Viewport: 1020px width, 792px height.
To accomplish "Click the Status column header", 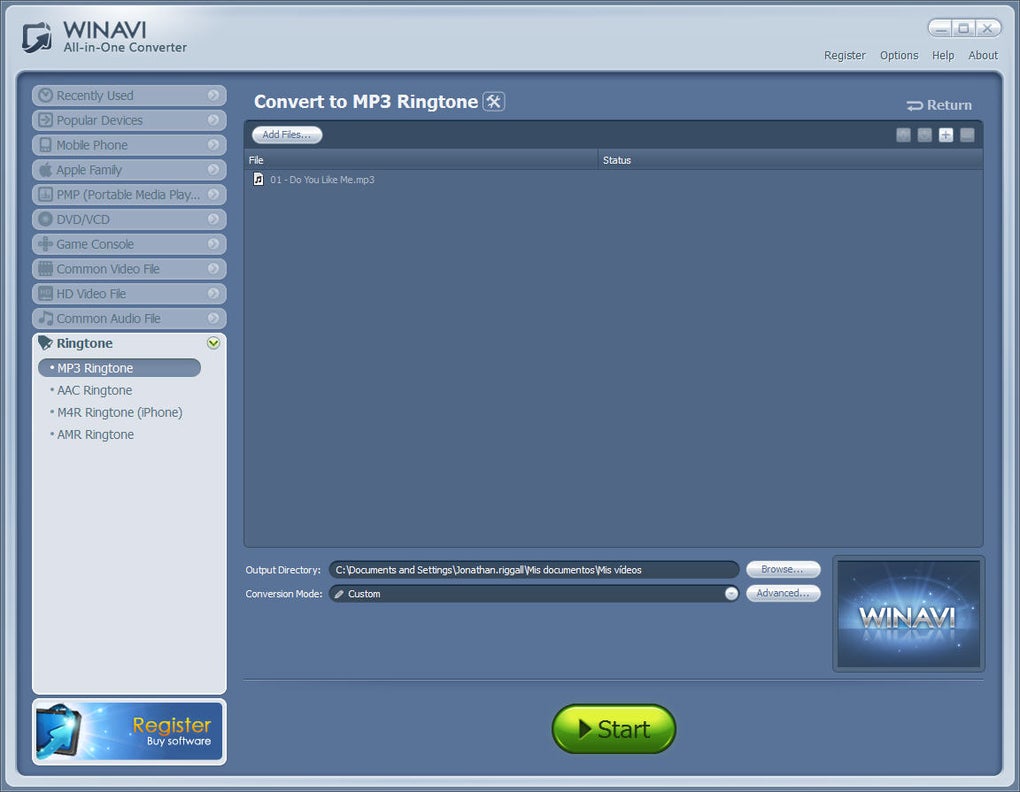I will click(x=790, y=160).
